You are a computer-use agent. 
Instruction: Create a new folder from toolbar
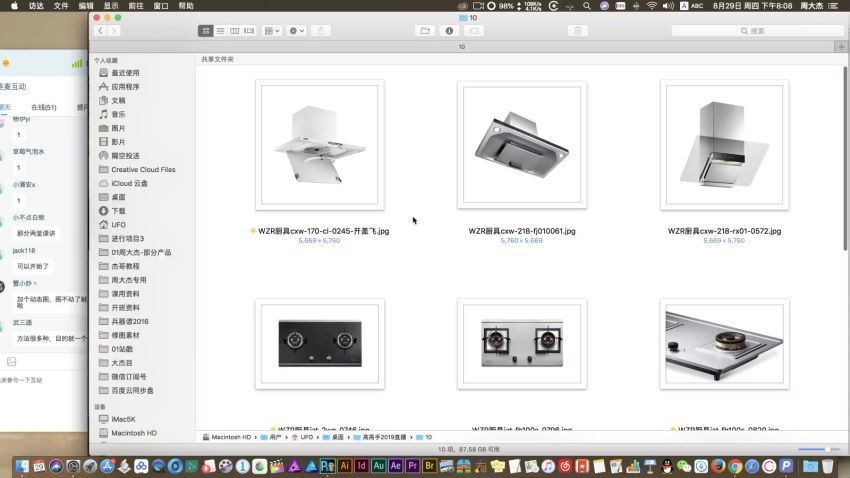tap(425, 31)
